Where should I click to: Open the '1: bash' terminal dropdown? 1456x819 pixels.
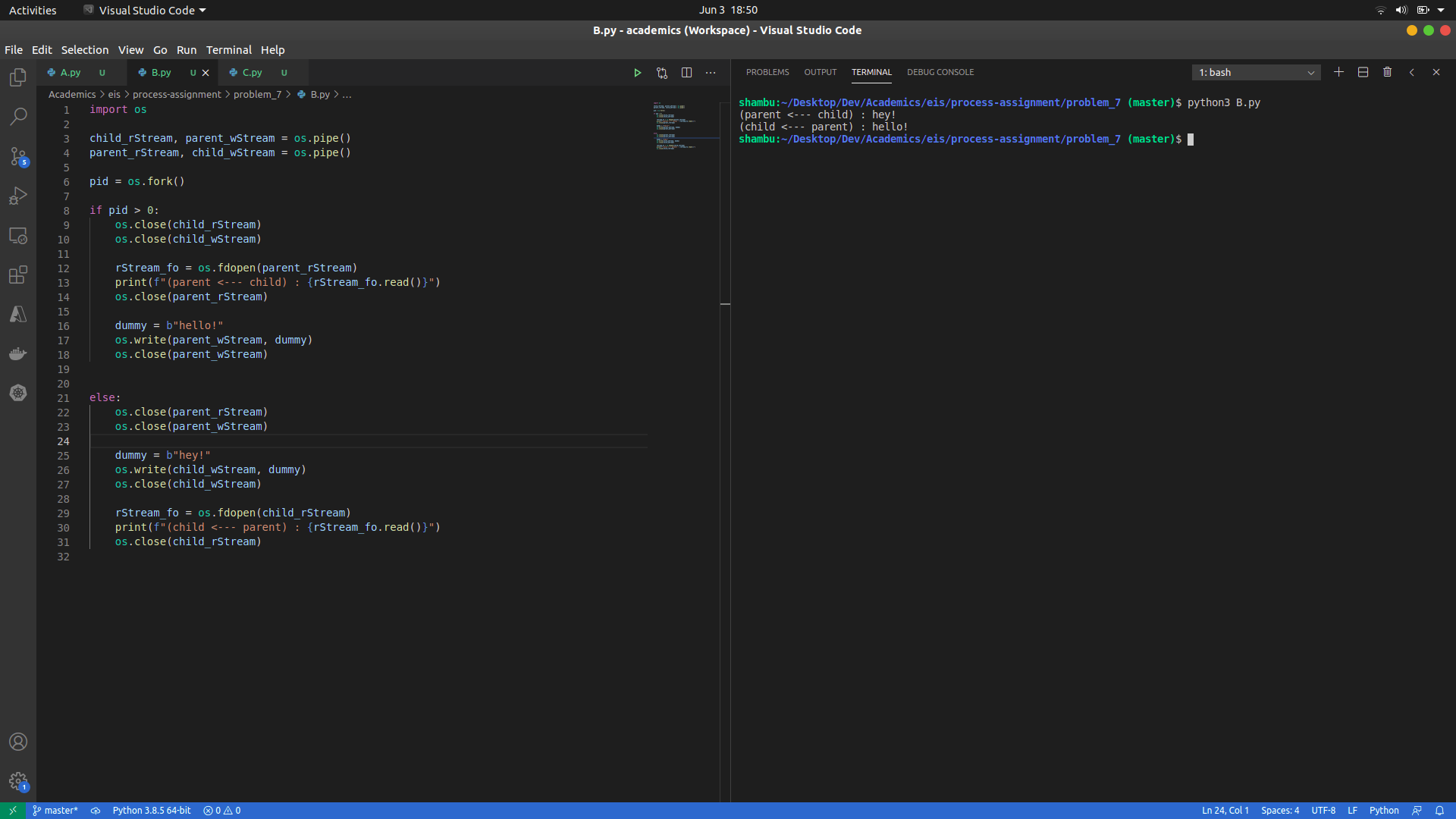pyautogui.click(x=1256, y=73)
